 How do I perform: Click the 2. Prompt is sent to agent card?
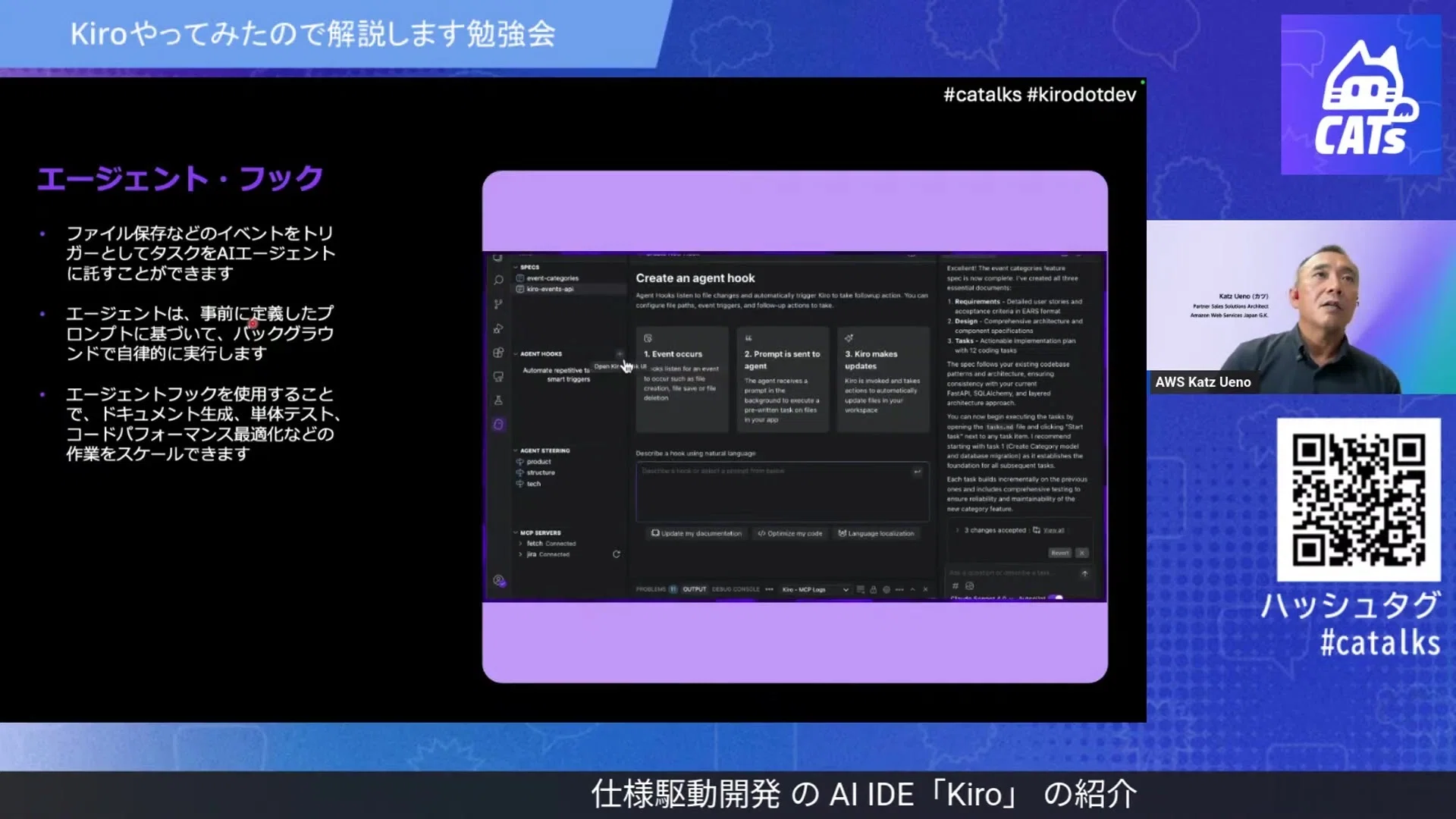click(x=783, y=379)
